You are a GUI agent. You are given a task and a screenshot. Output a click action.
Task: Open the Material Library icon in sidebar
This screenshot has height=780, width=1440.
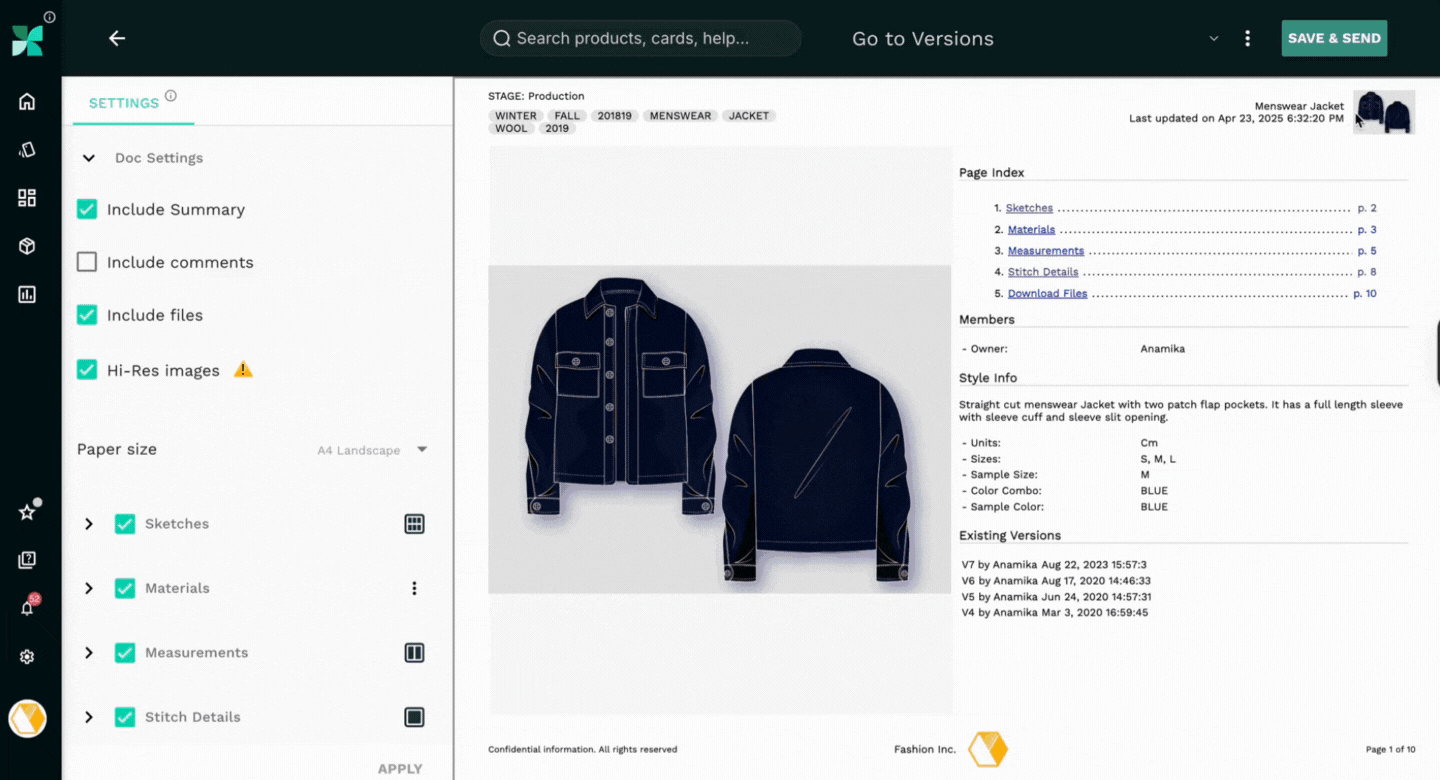click(x=27, y=149)
